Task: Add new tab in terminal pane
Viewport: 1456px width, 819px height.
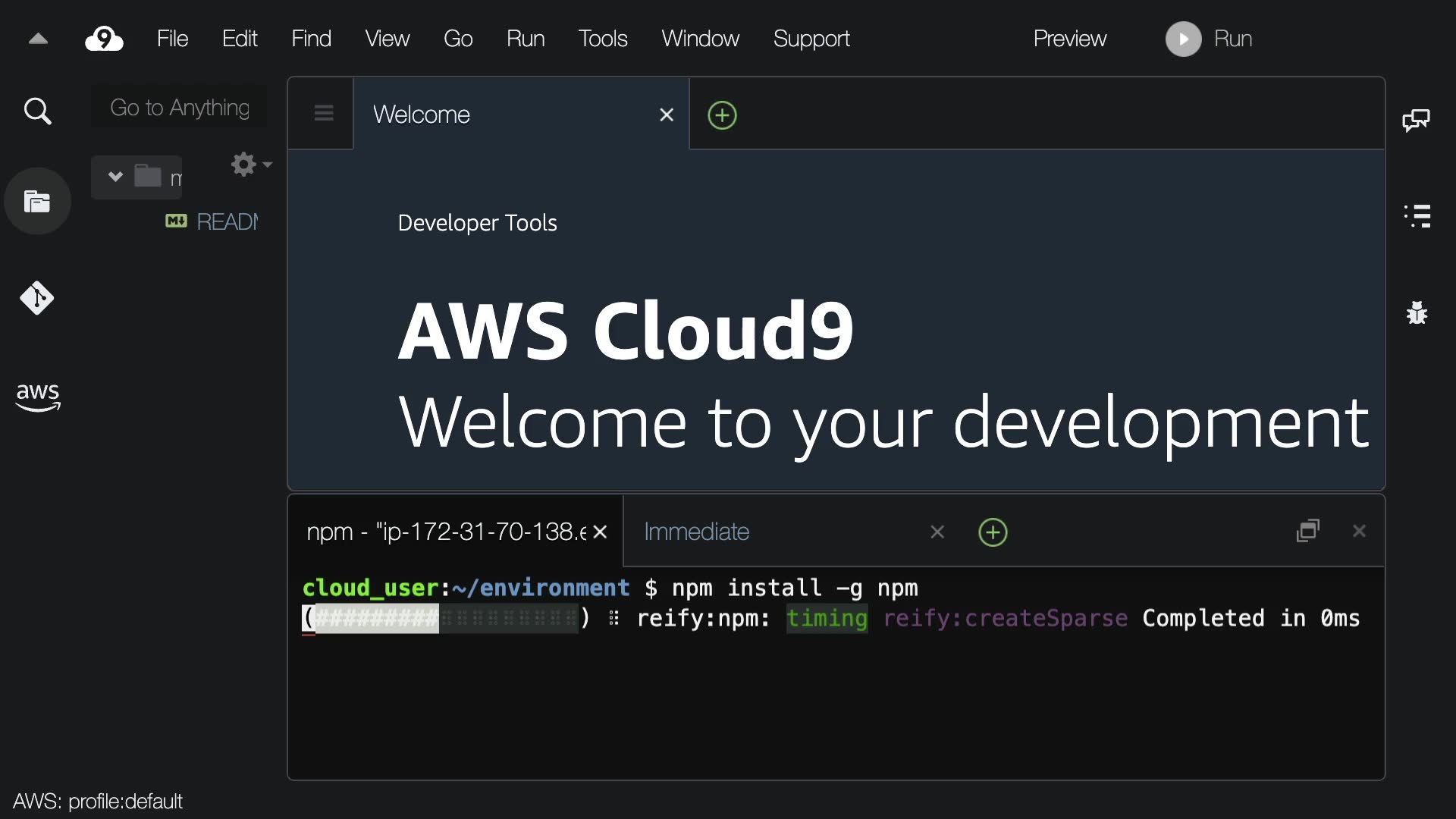Action: click(993, 532)
